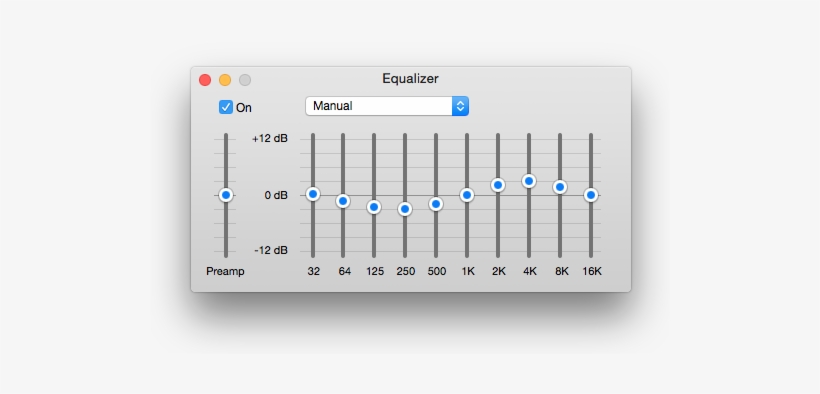Click the 125 Hz band slider knob
Image resolution: width=820 pixels, height=394 pixels.
point(373,207)
